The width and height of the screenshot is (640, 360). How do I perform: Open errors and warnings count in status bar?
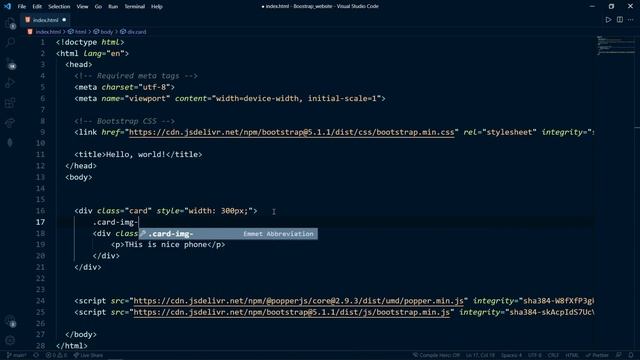[56, 355]
